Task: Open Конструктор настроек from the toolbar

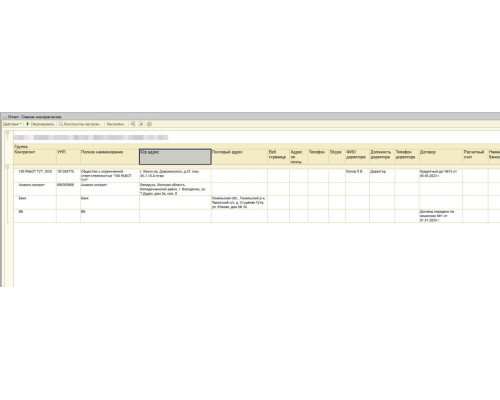Action: (80, 124)
